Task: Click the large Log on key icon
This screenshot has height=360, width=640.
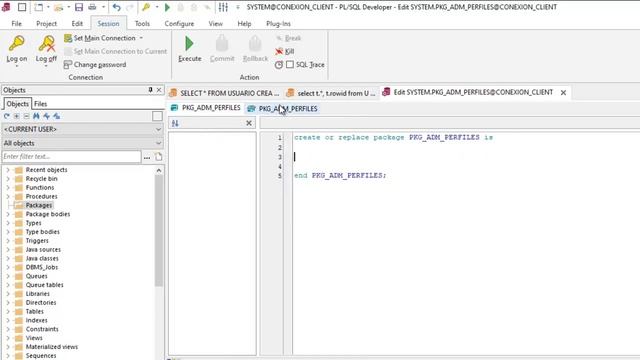Action: point(17,44)
